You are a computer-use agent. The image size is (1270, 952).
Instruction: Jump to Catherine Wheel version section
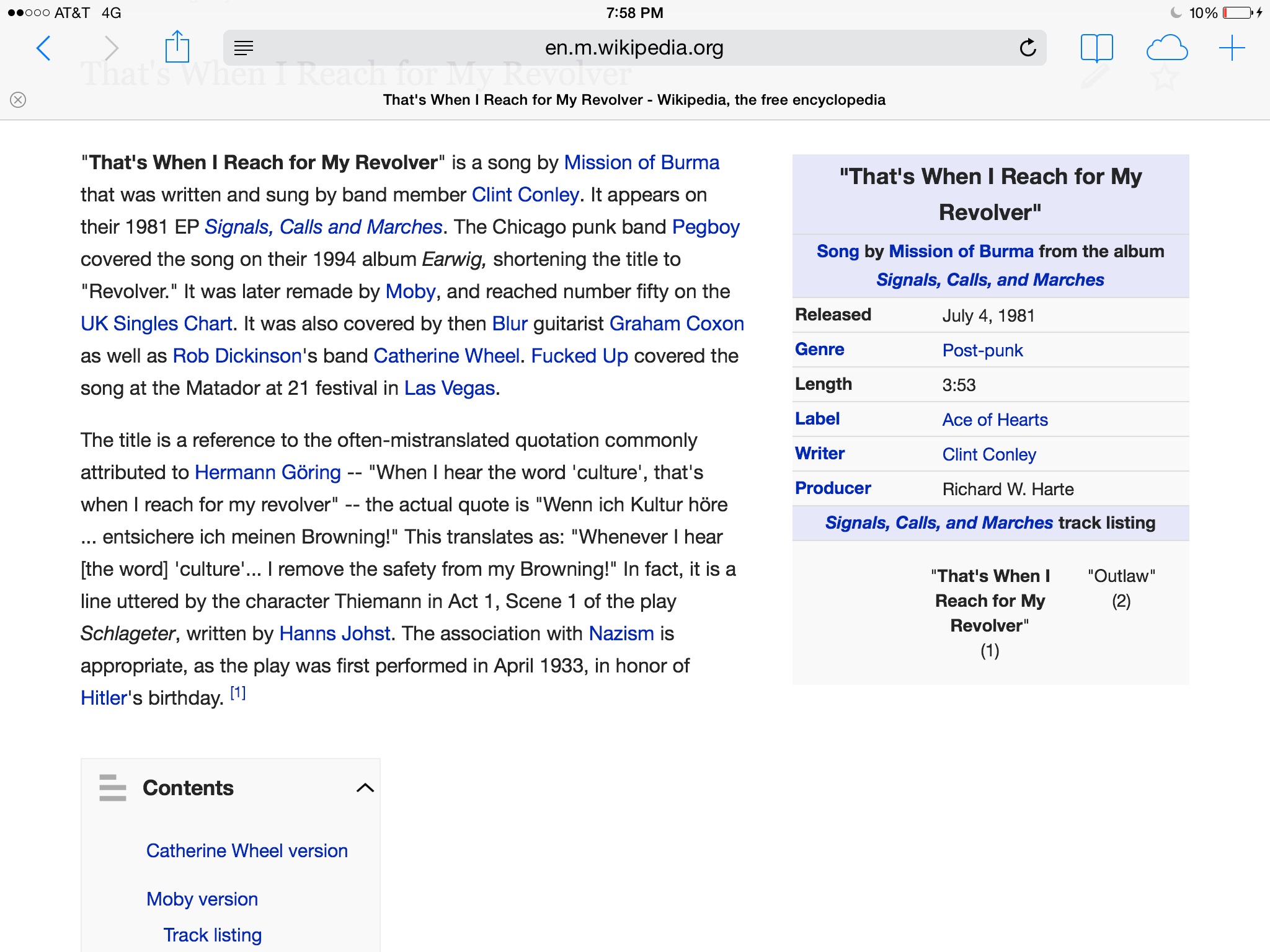247,850
